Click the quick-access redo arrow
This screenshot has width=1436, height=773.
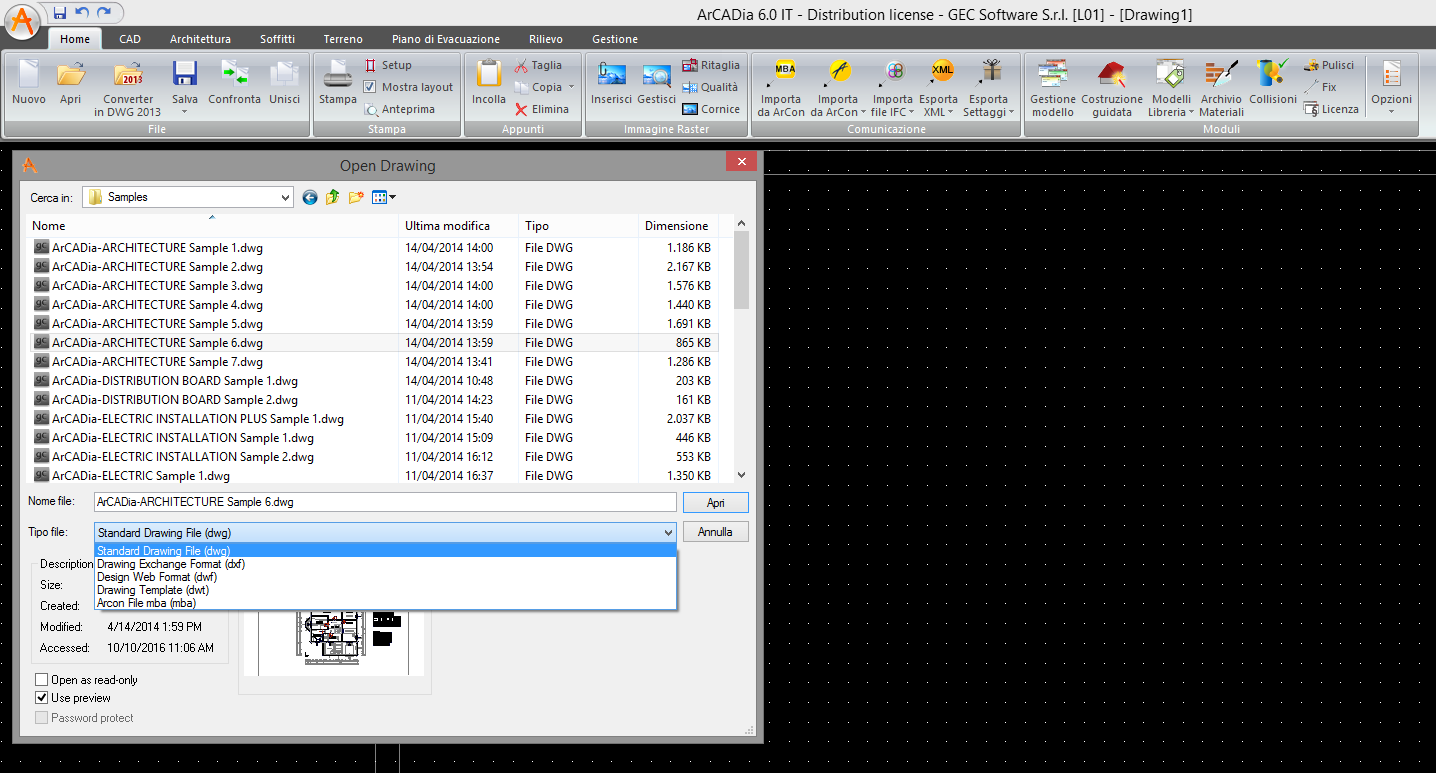click(104, 13)
